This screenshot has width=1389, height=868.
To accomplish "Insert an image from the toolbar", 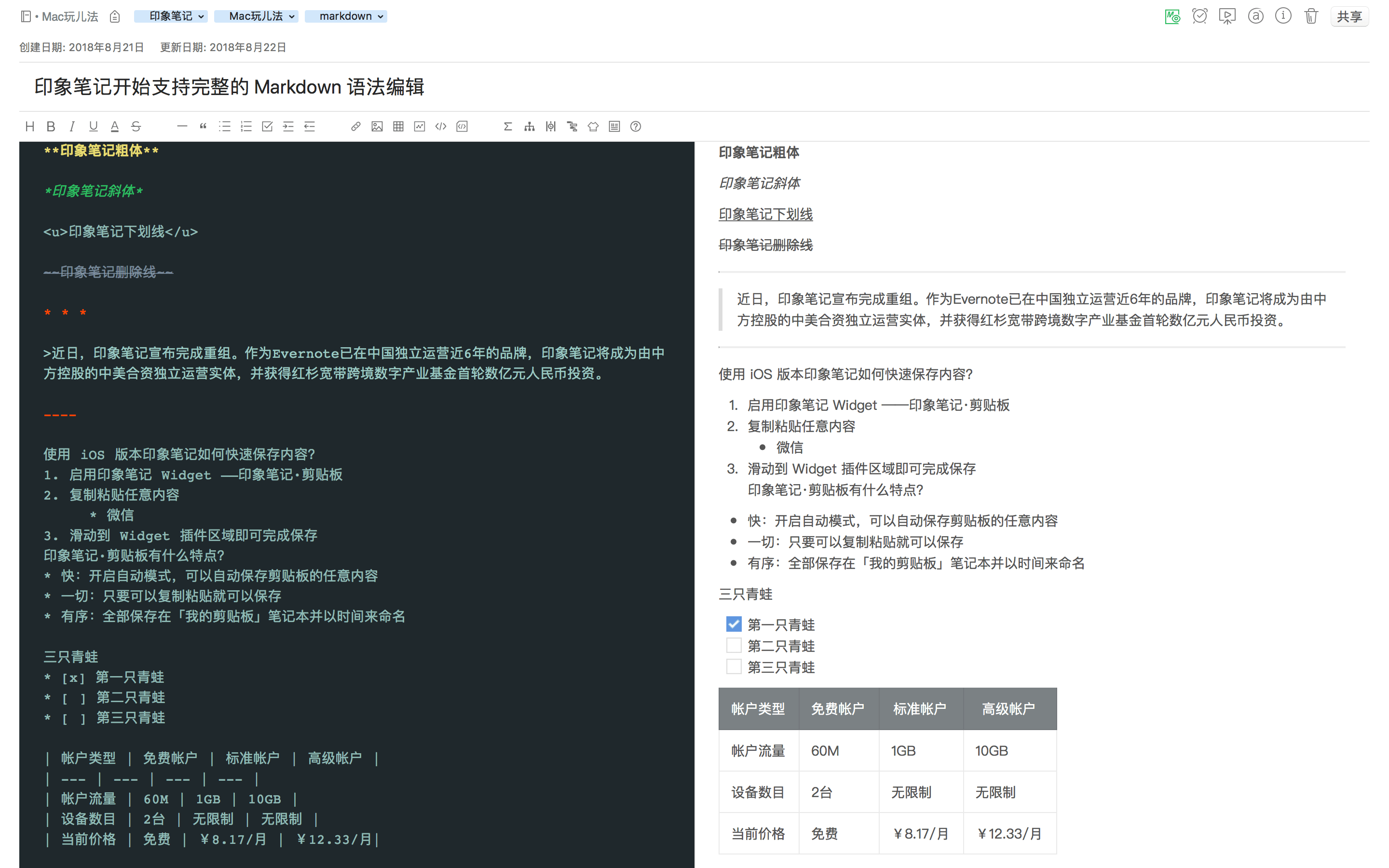I will click(x=377, y=126).
